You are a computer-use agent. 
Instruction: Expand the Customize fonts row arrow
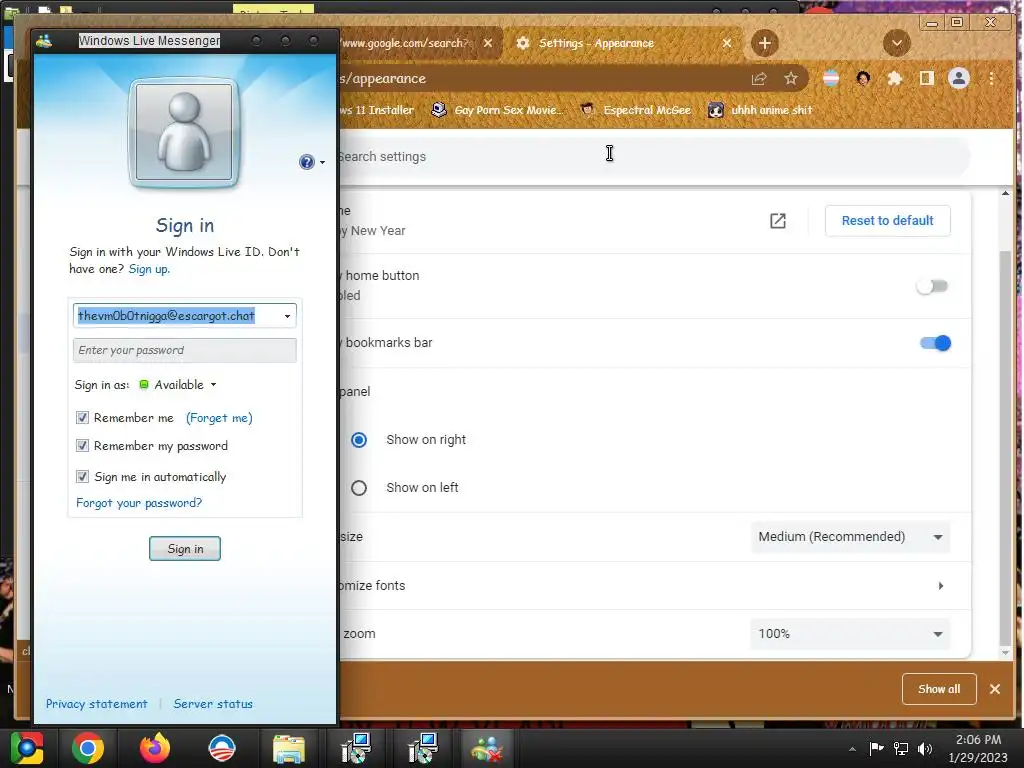click(940, 586)
